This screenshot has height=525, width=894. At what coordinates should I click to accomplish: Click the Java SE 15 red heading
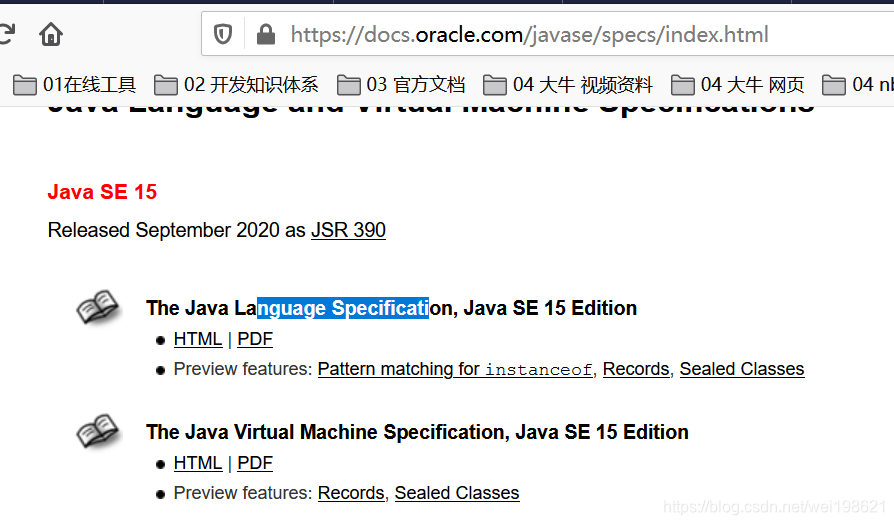pos(102,192)
